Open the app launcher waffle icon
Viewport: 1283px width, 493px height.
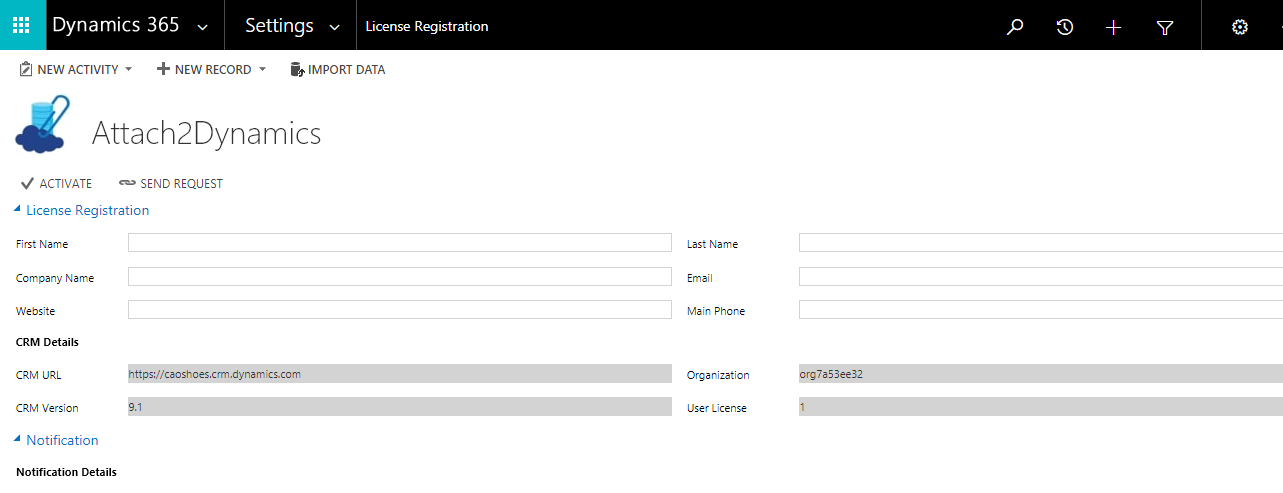click(22, 25)
